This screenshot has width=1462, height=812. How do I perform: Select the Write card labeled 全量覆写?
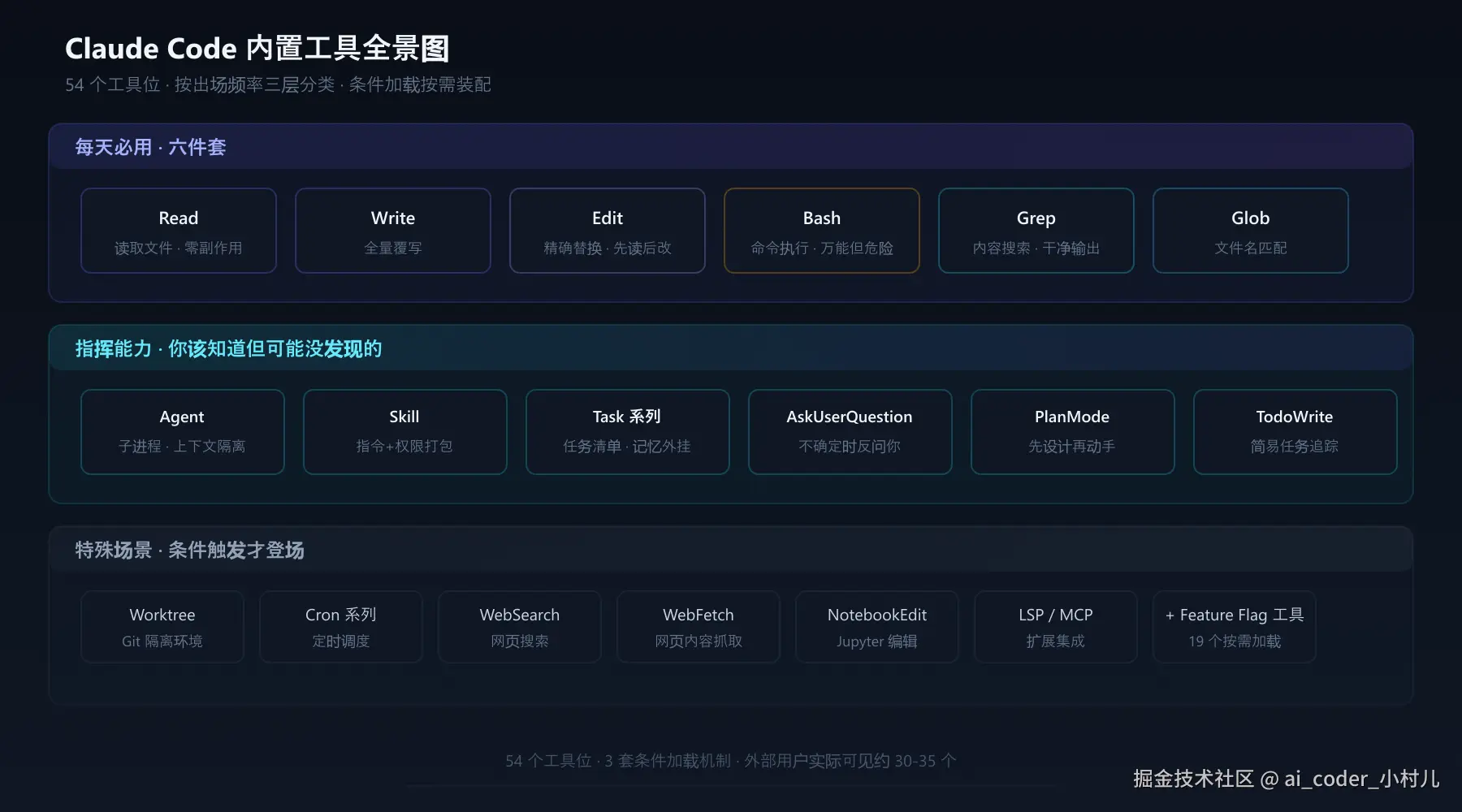(393, 231)
